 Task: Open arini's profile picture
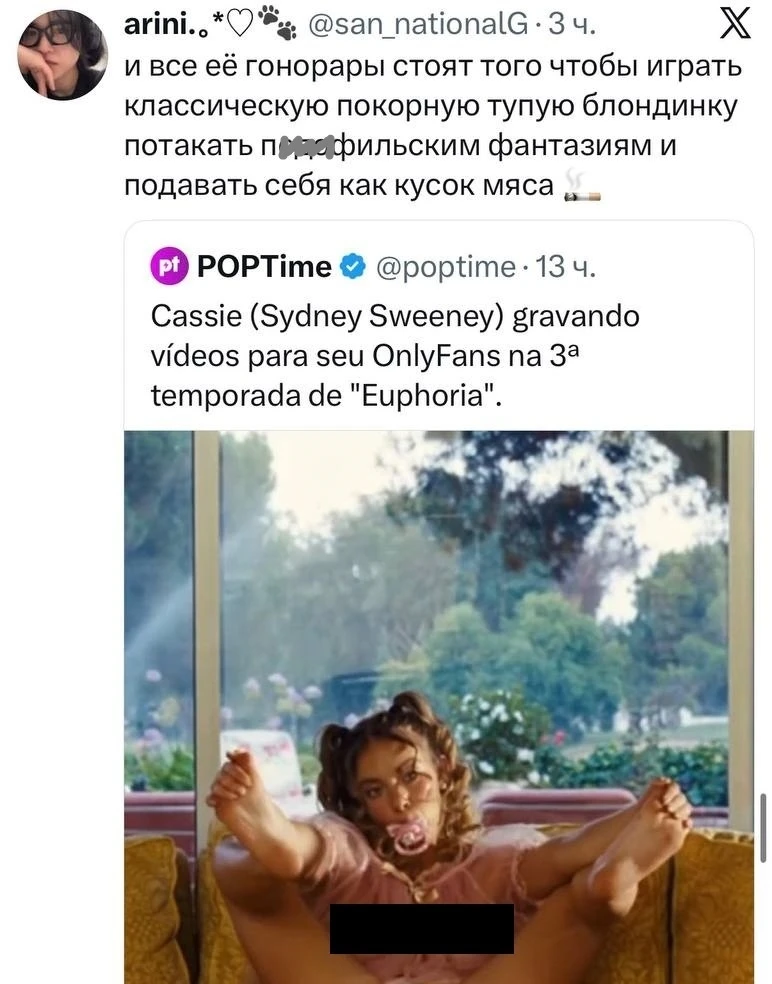coord(62,55)
